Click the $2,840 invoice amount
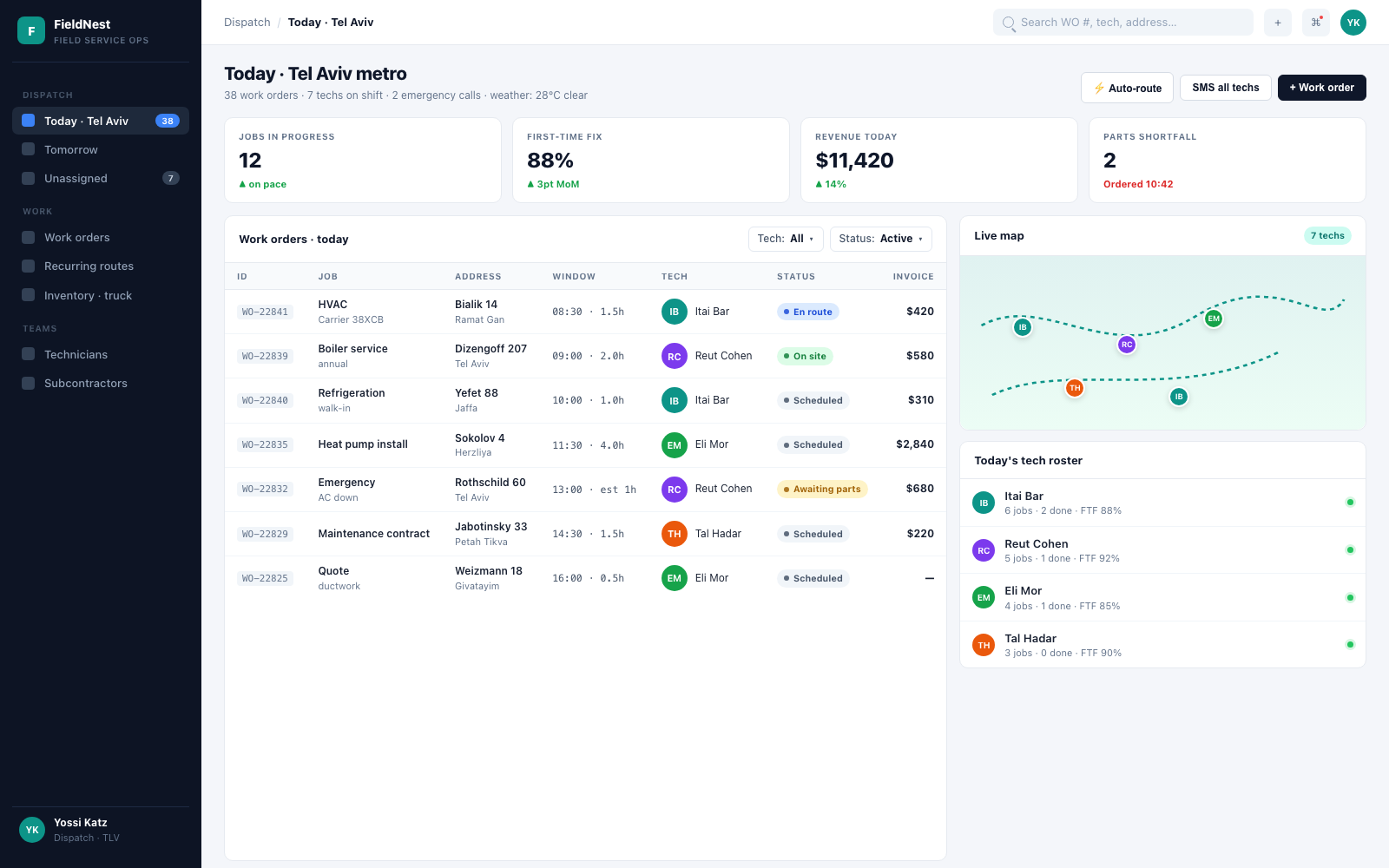The width and height of the screenshot is (1389, 868). [915, 444]
